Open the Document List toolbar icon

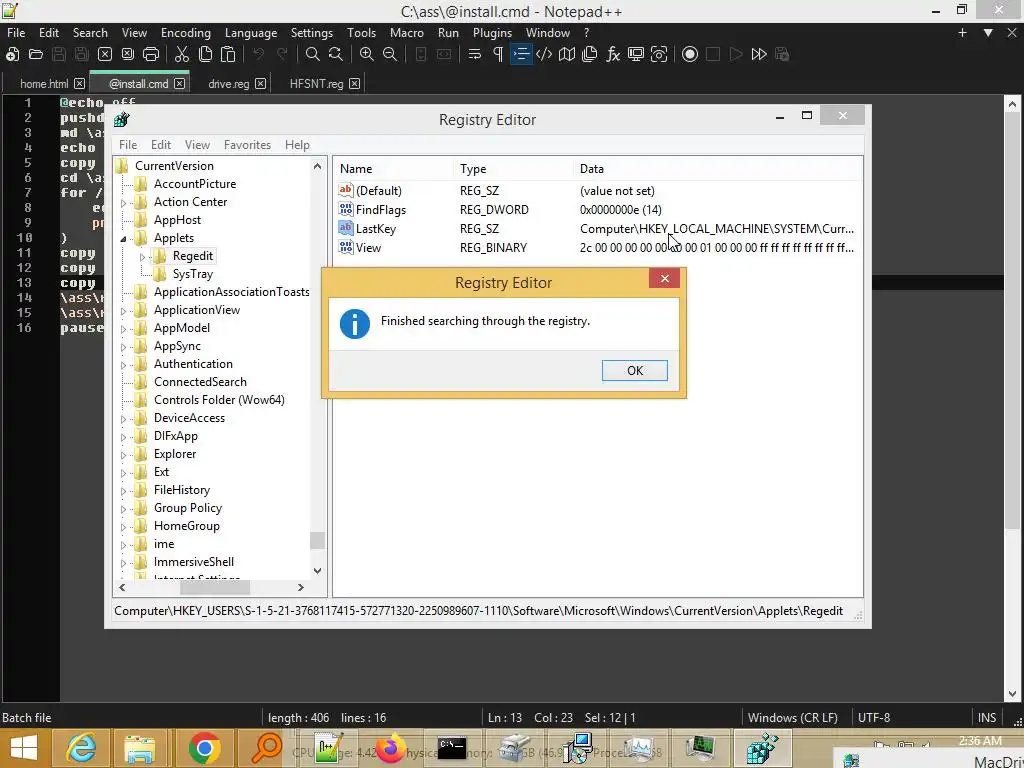[x=590, y=54]
